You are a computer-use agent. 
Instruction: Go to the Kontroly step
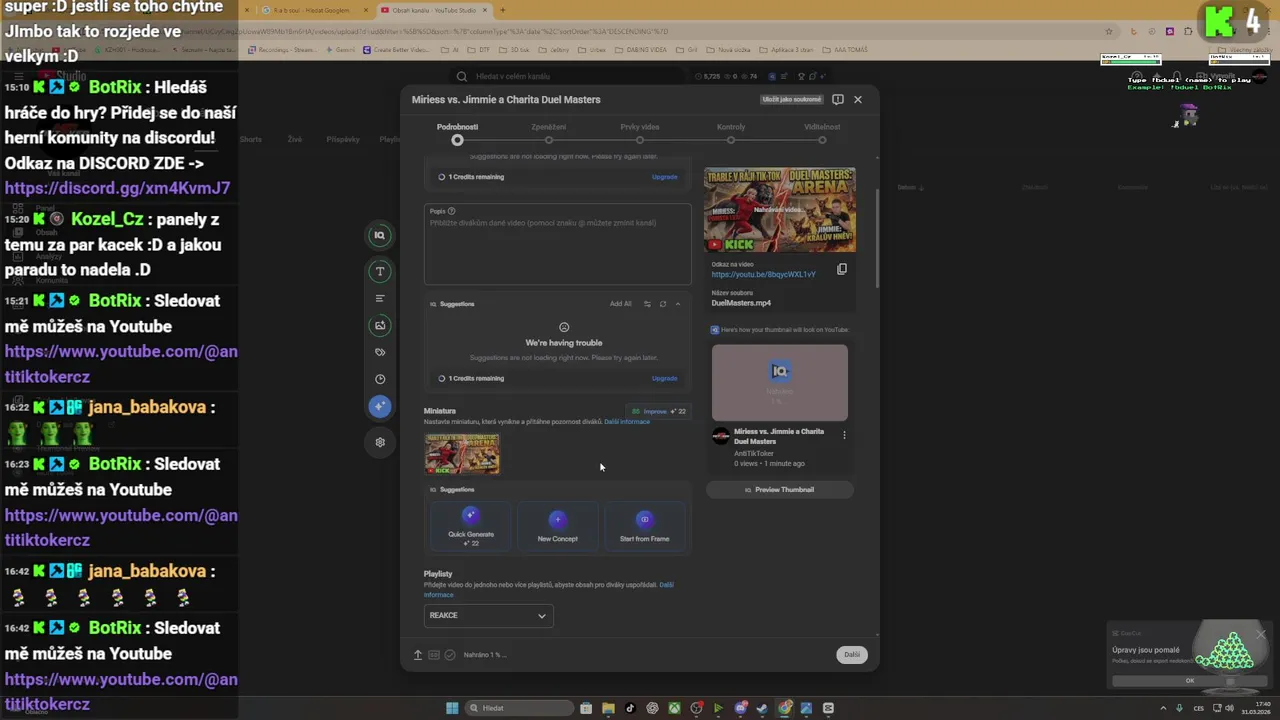pyautogui.click(x=731, y=133)
